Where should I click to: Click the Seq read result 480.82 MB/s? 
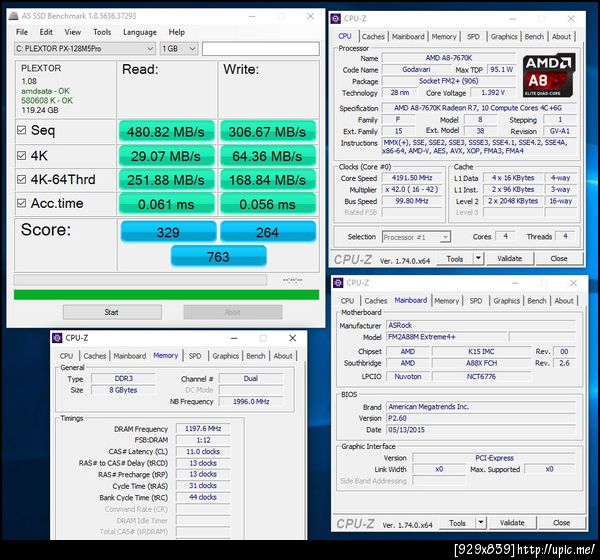point(166,132)
